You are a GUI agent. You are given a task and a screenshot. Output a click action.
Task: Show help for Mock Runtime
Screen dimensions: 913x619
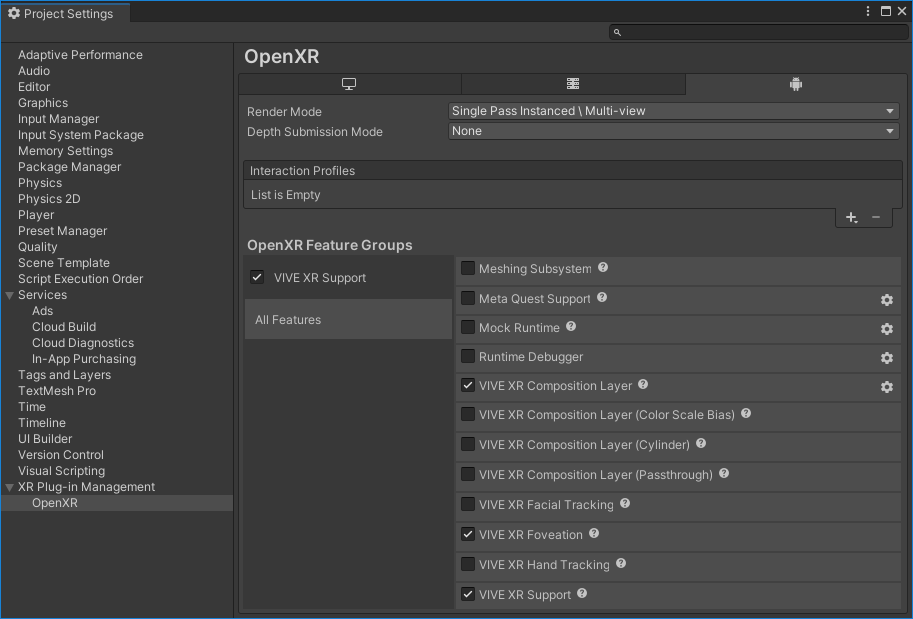pos(571,327)
